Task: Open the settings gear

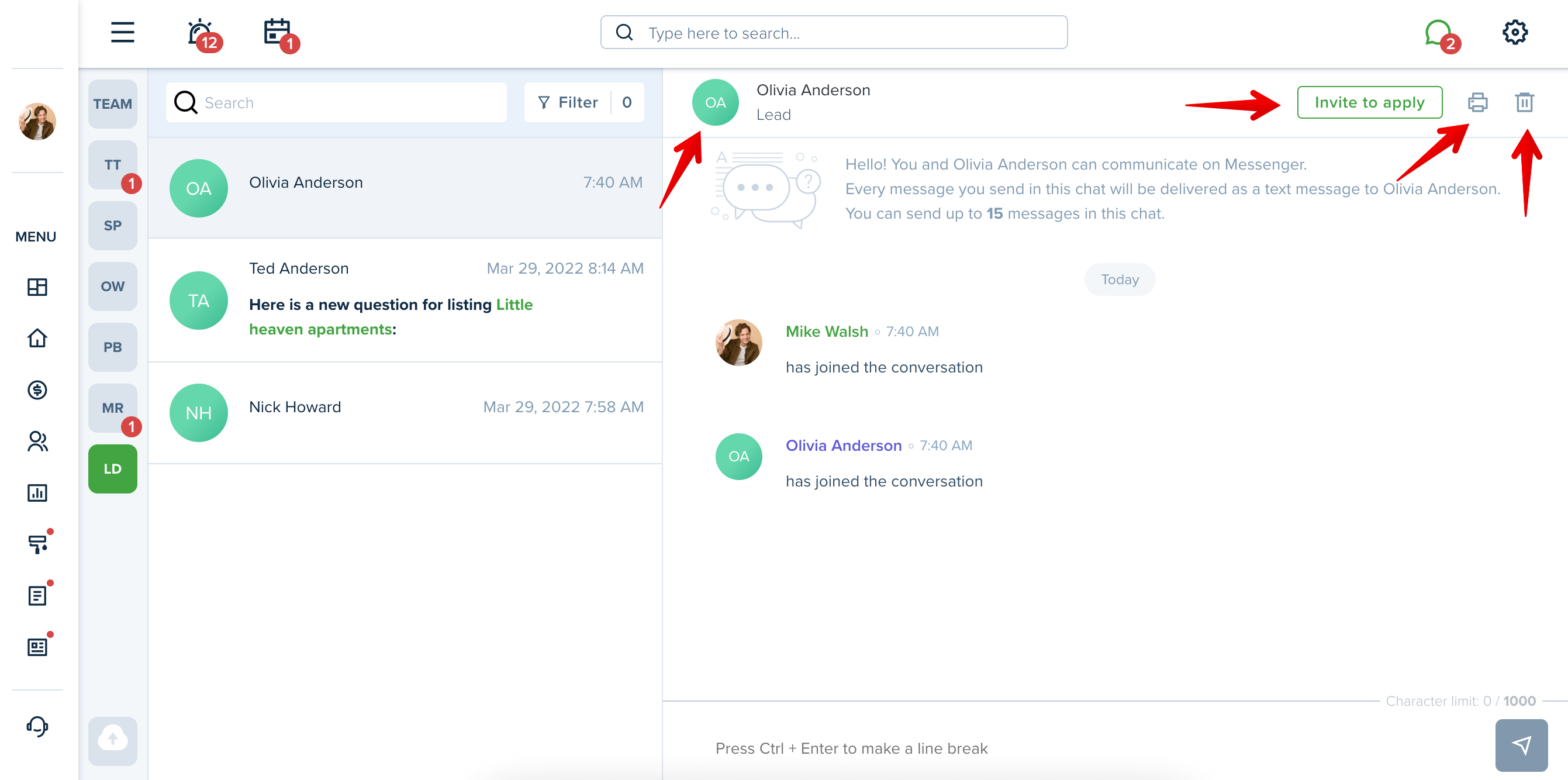Action: [1514, 32]
